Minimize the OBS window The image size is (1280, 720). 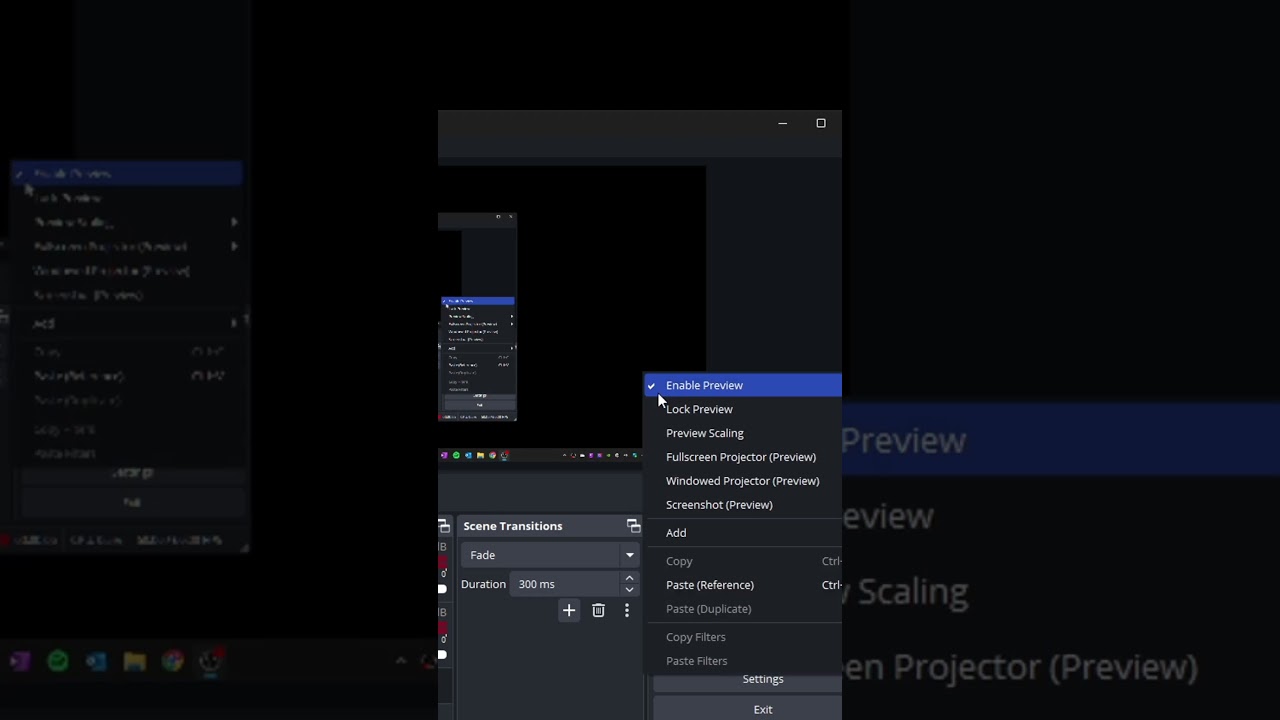783,123
